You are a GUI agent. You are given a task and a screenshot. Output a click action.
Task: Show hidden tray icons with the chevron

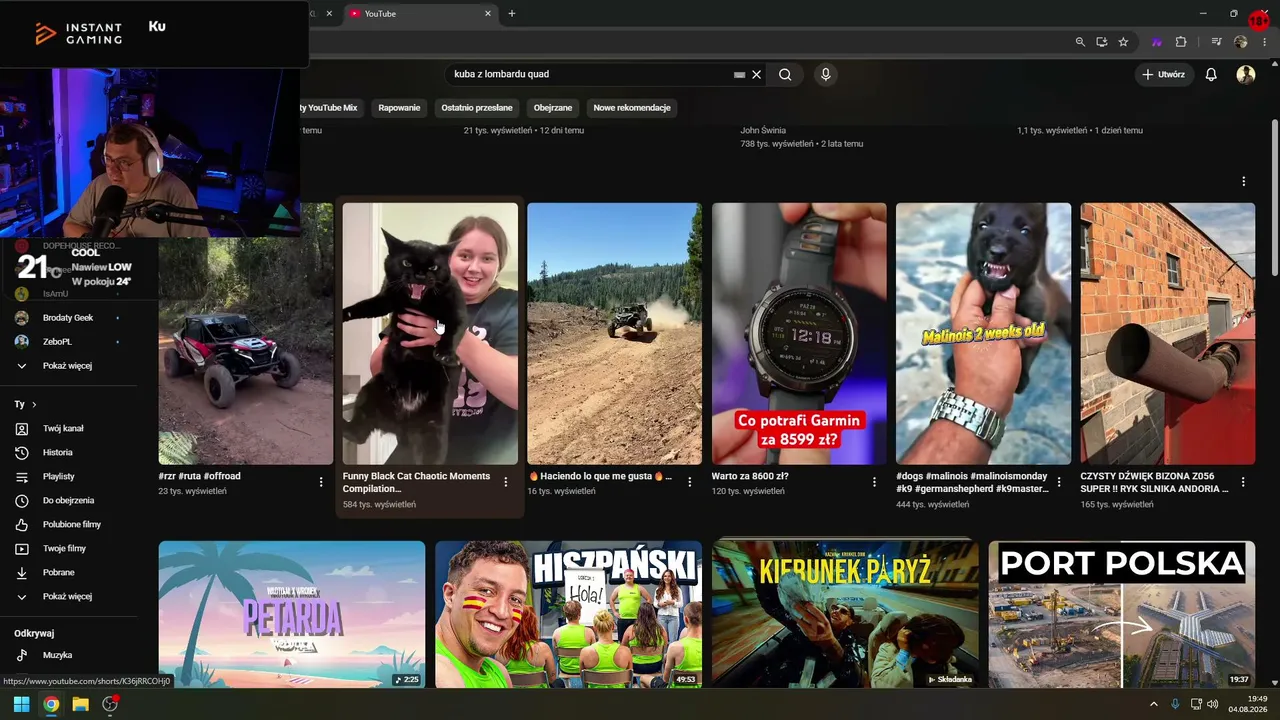pos(1153,704)
